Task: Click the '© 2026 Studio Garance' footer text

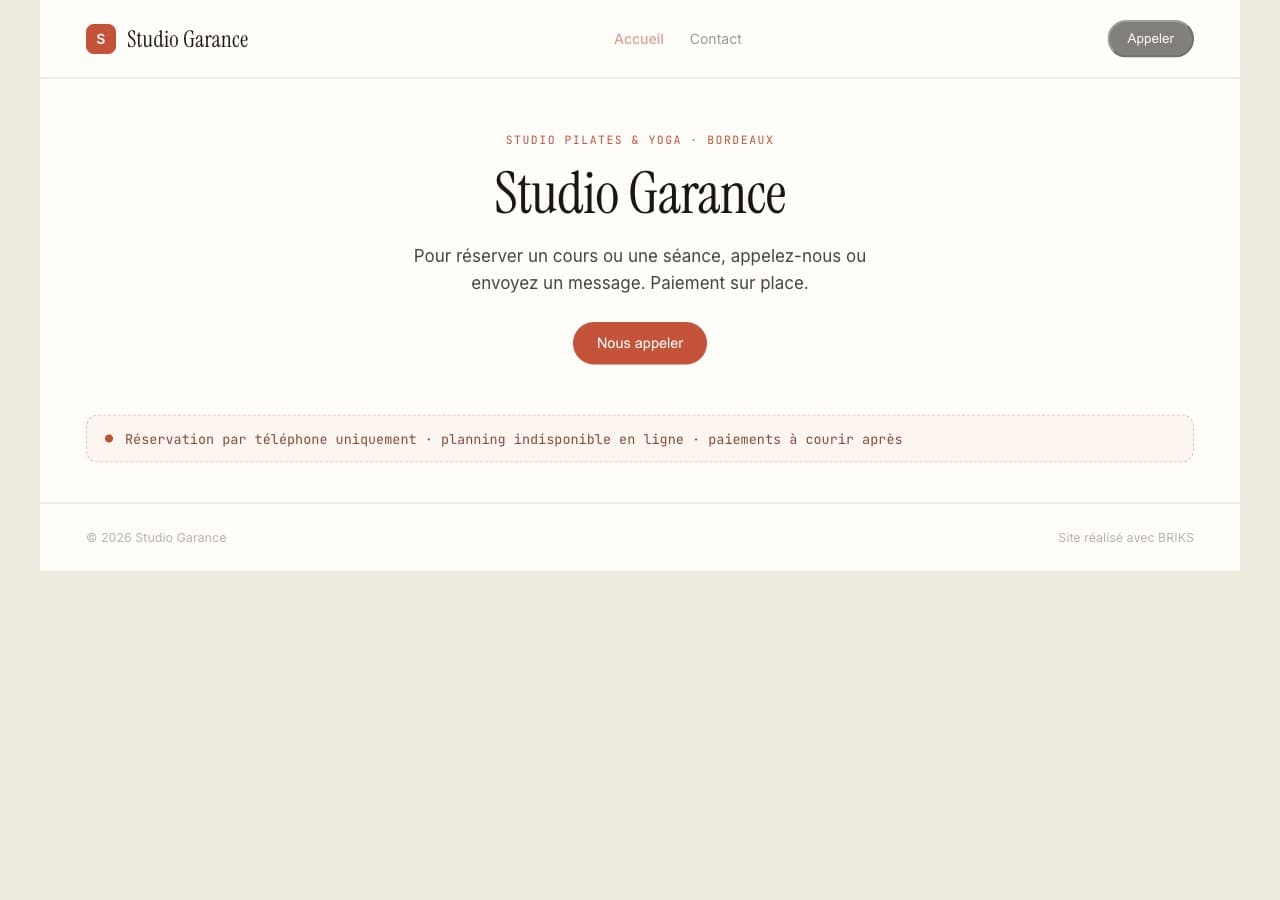Action: (156, 538)
